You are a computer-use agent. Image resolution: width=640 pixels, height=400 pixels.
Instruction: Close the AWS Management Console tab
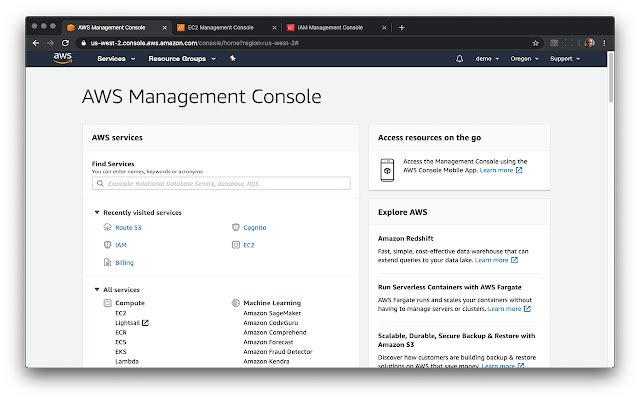pyautogui.click(x=164, y=28)
